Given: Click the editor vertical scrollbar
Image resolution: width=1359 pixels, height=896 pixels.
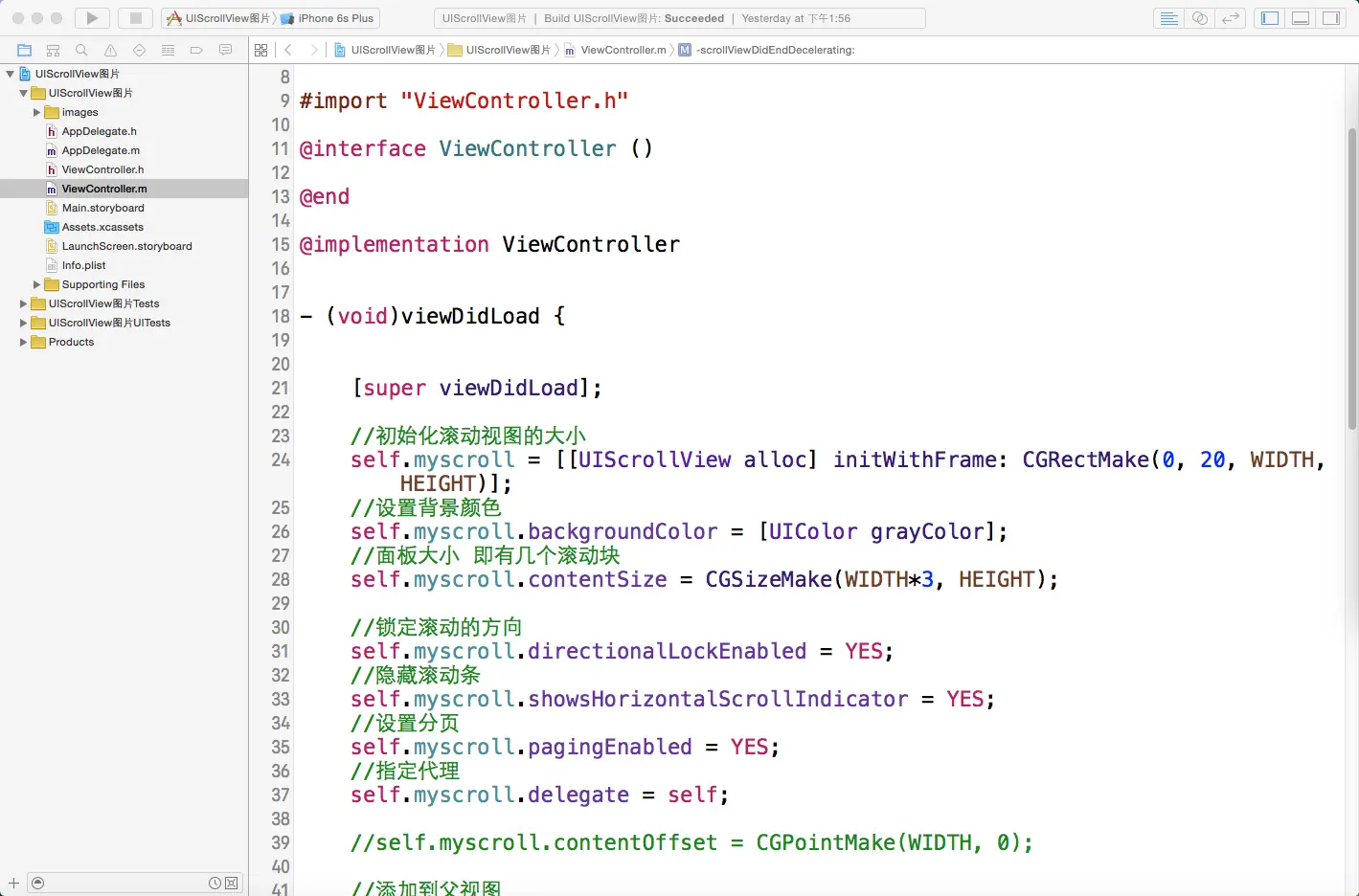Looking at the screenshot, I should (x=1352, y=278).
